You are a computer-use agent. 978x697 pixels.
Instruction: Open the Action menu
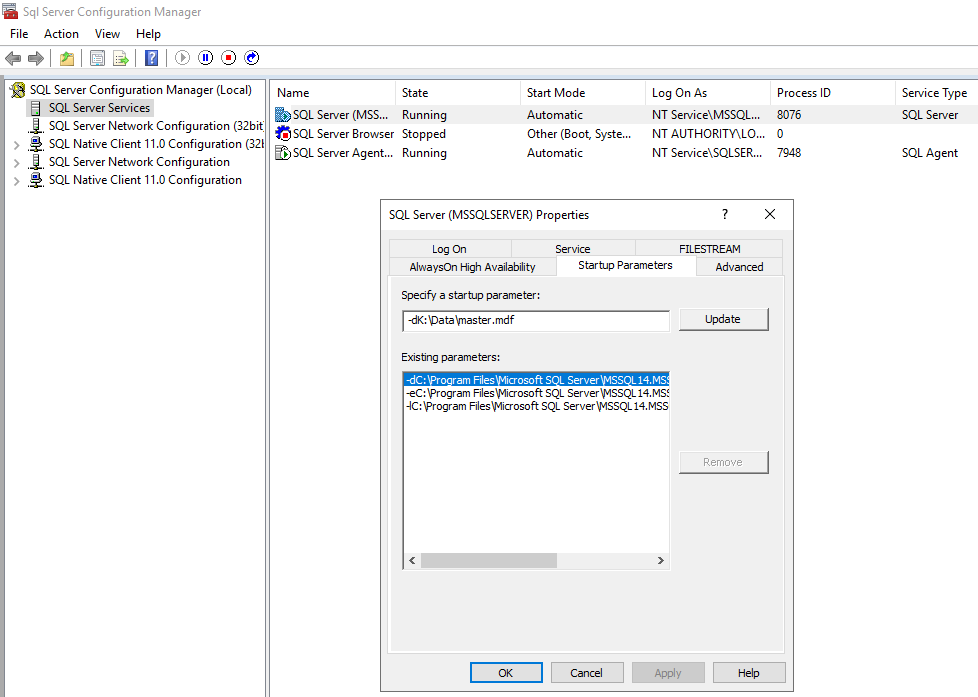pos(61,33)
